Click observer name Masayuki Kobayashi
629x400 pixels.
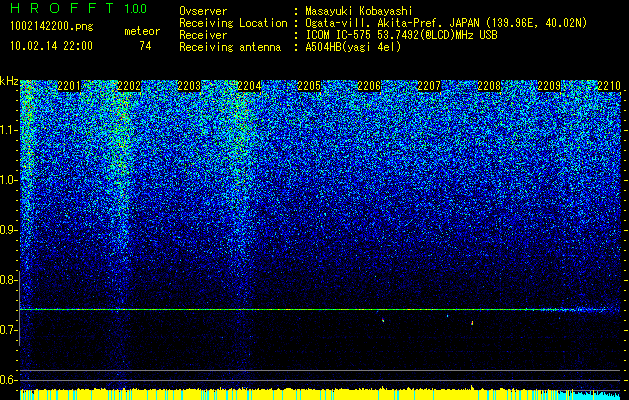[x=359, y=11]
